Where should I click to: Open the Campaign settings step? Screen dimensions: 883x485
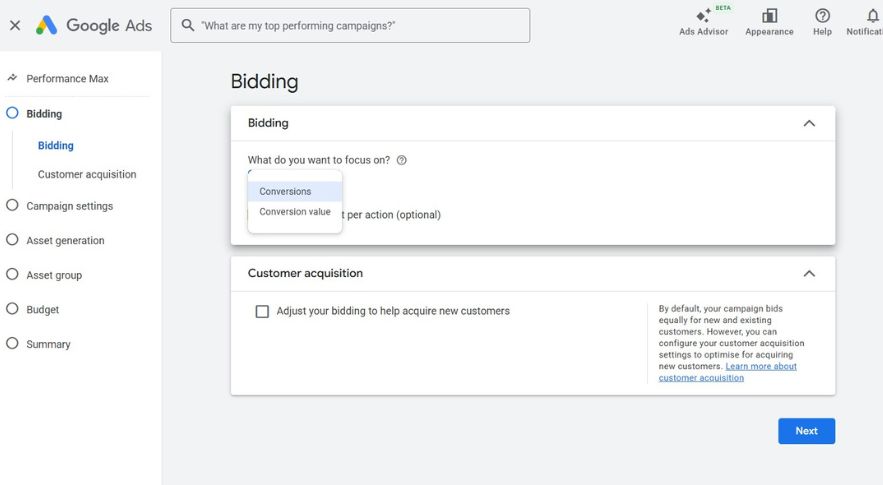click(69, 206)
